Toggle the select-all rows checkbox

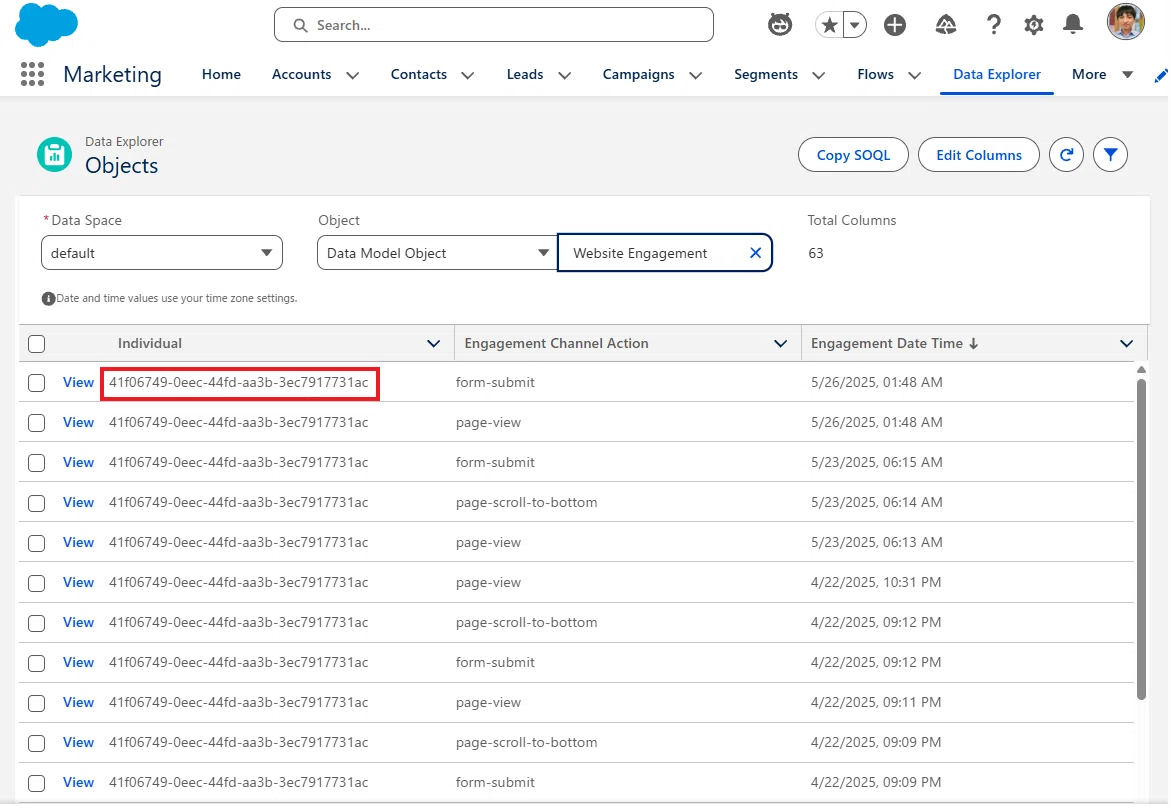(37, 344)
